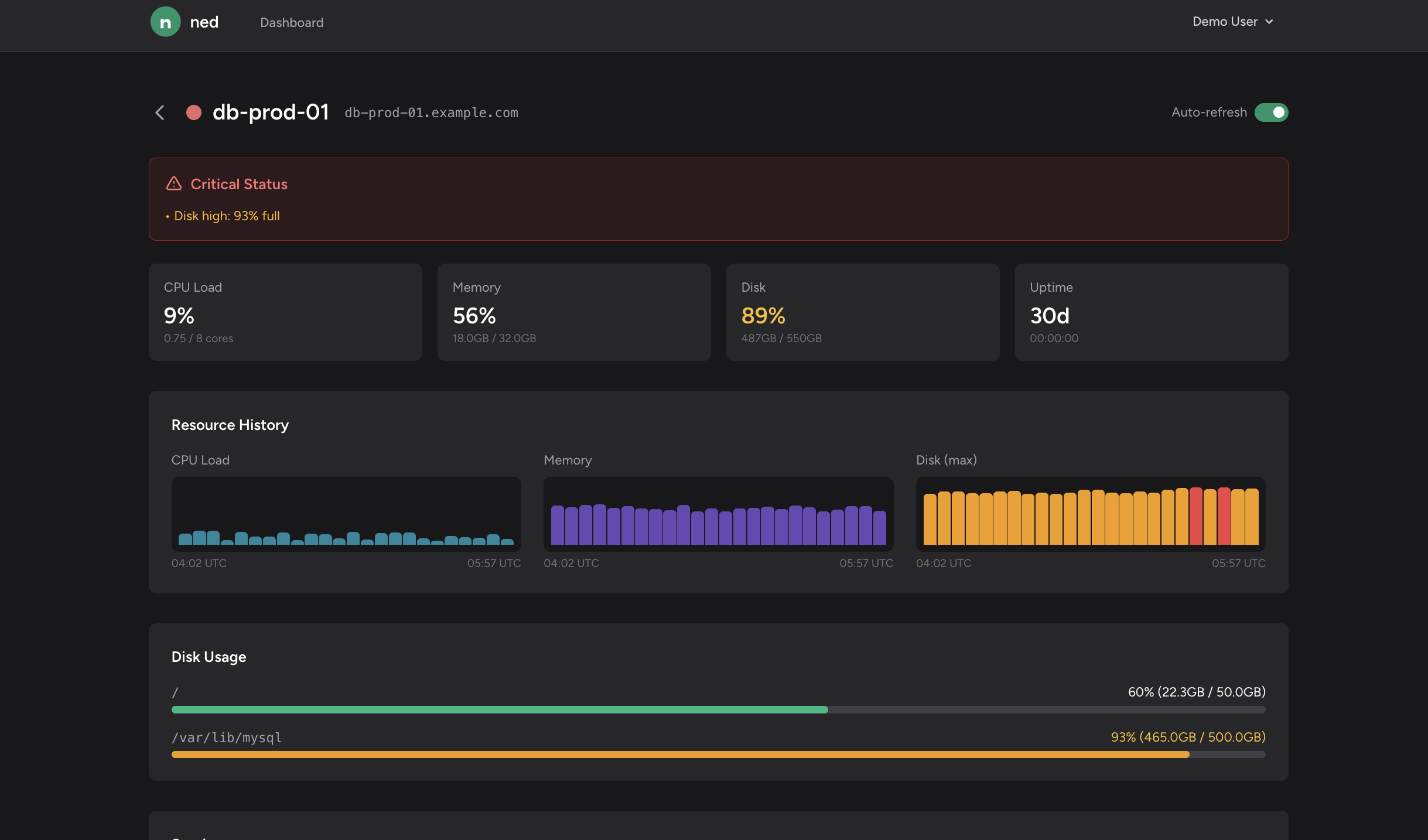
Task: Click the Disk high 93% full alert
Action: (x=227, y=216)
